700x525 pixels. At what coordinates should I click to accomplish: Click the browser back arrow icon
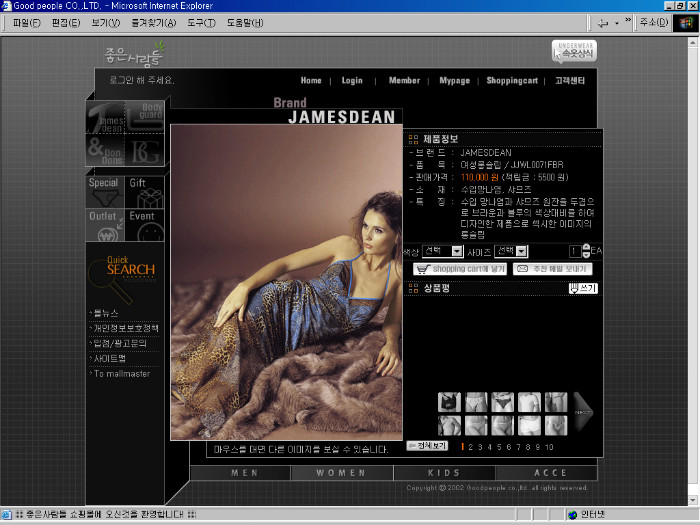[602, 23]
